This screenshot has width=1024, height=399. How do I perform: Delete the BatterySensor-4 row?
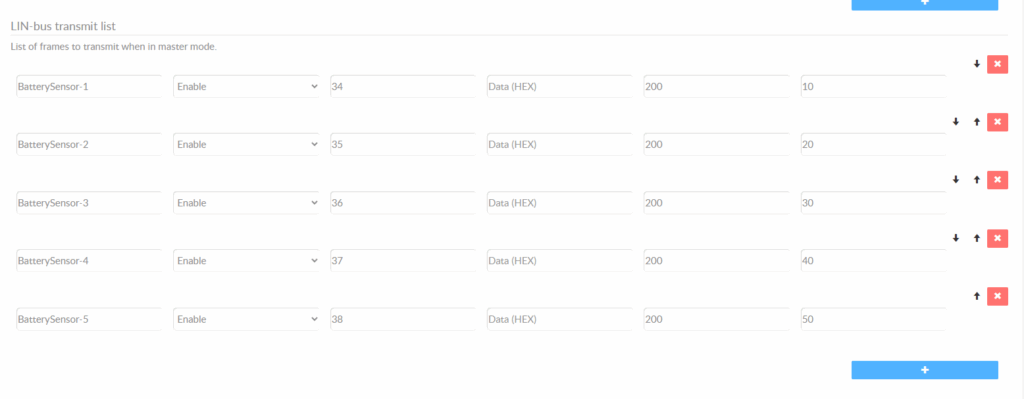coord(997,238)
